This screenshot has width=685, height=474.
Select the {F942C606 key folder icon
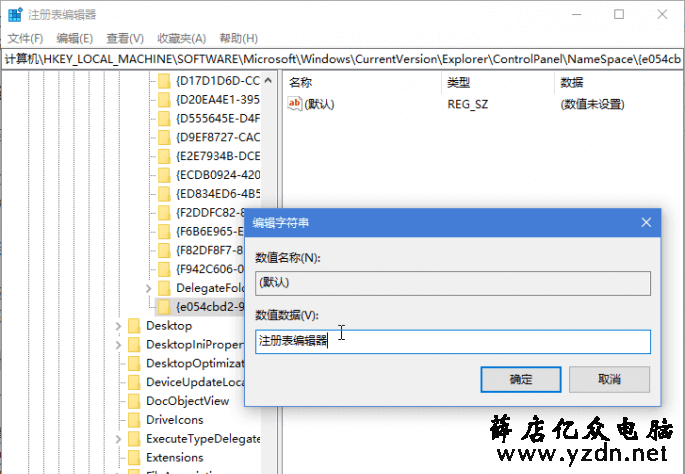pos(164,269)
